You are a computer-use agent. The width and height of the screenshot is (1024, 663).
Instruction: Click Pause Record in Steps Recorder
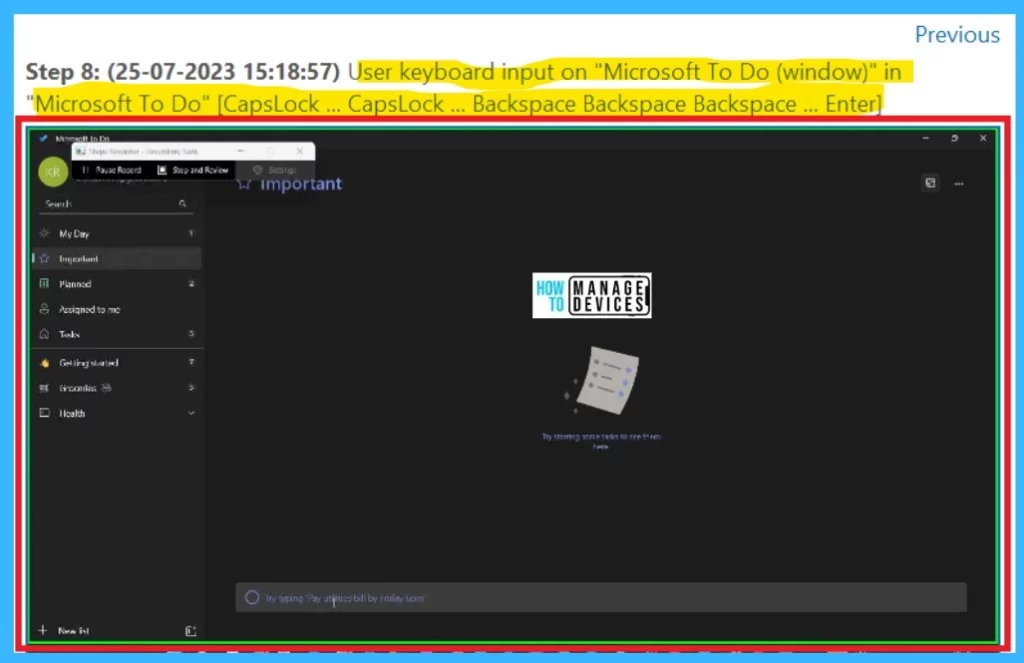110,170
